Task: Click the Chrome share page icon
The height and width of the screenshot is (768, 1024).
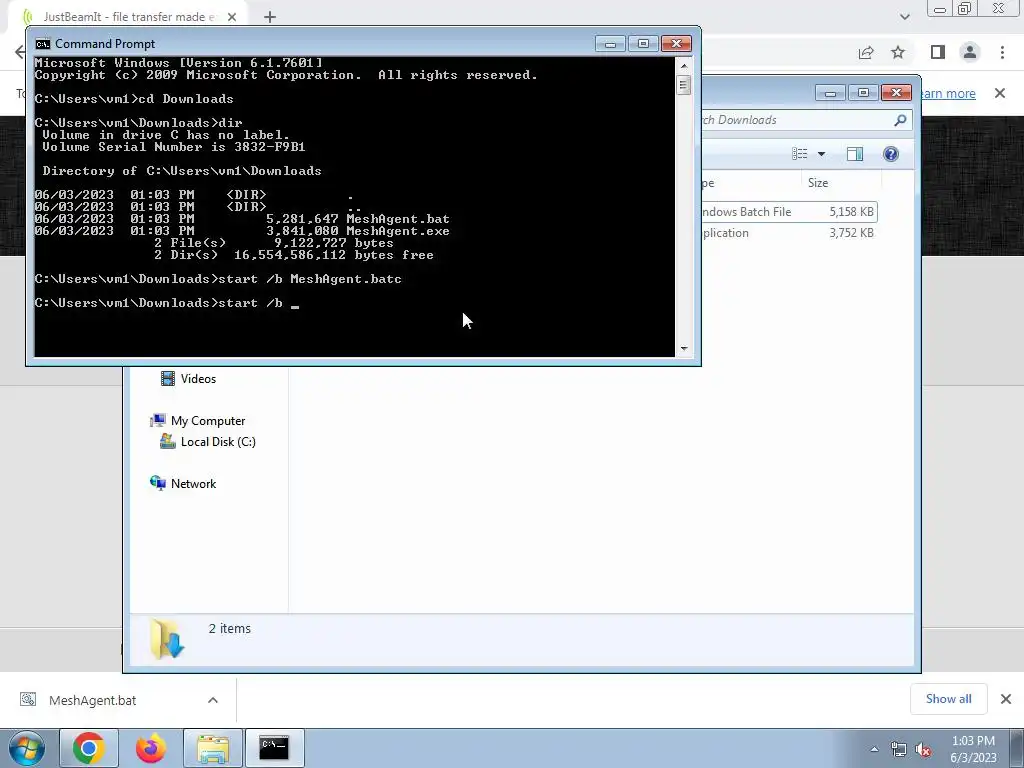Action: pos(866,53)
